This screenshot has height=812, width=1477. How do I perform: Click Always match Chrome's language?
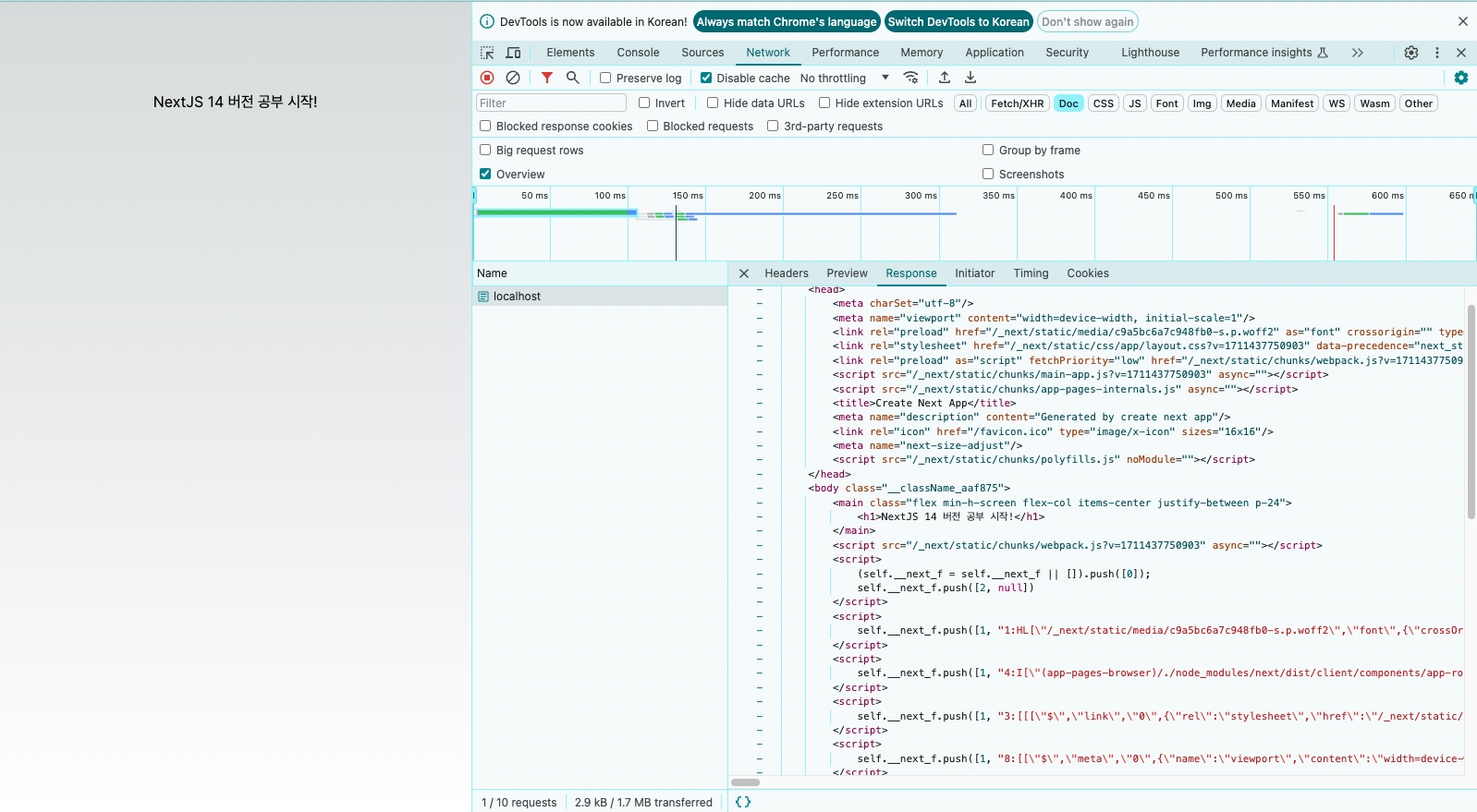click(x=787, y=21)
